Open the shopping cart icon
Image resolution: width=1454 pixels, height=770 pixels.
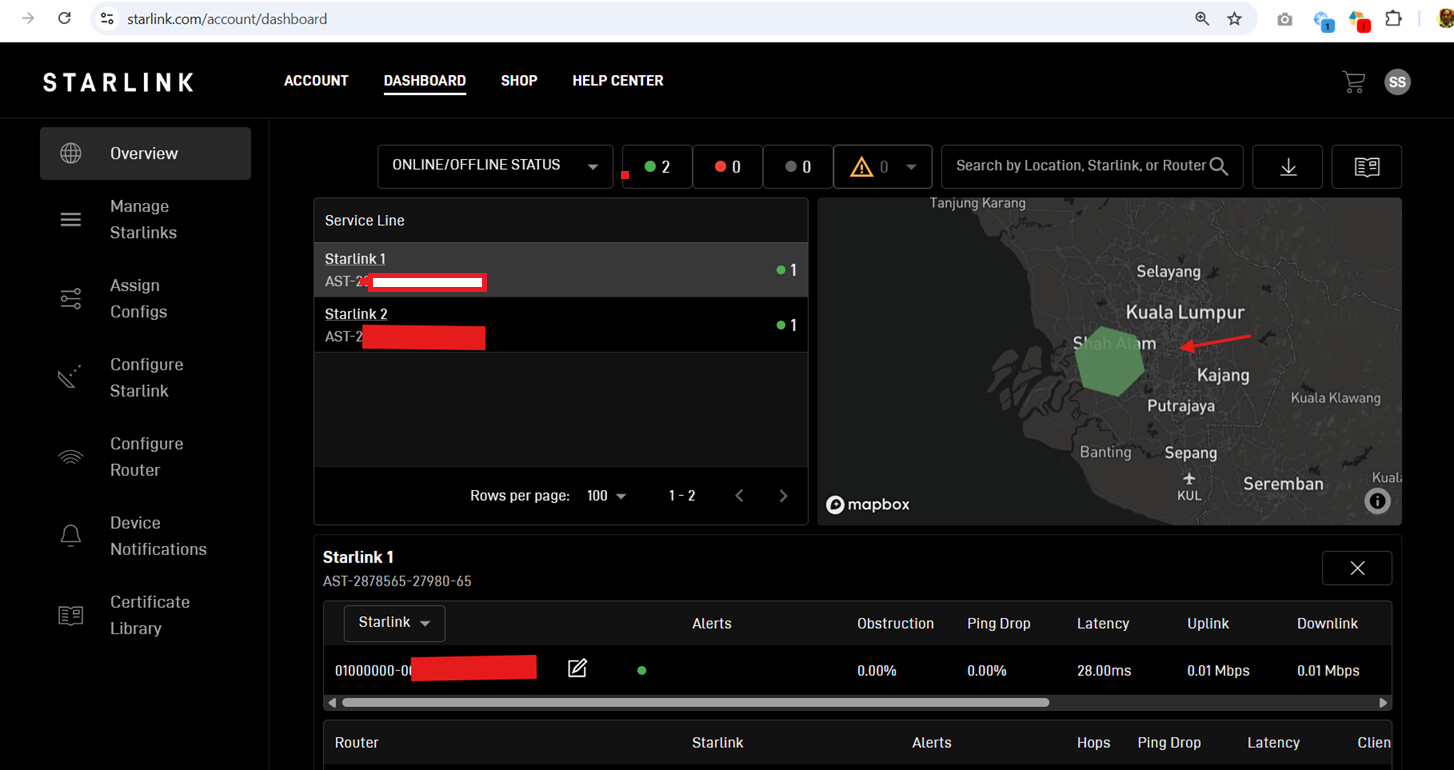(x=1353, y=82)
